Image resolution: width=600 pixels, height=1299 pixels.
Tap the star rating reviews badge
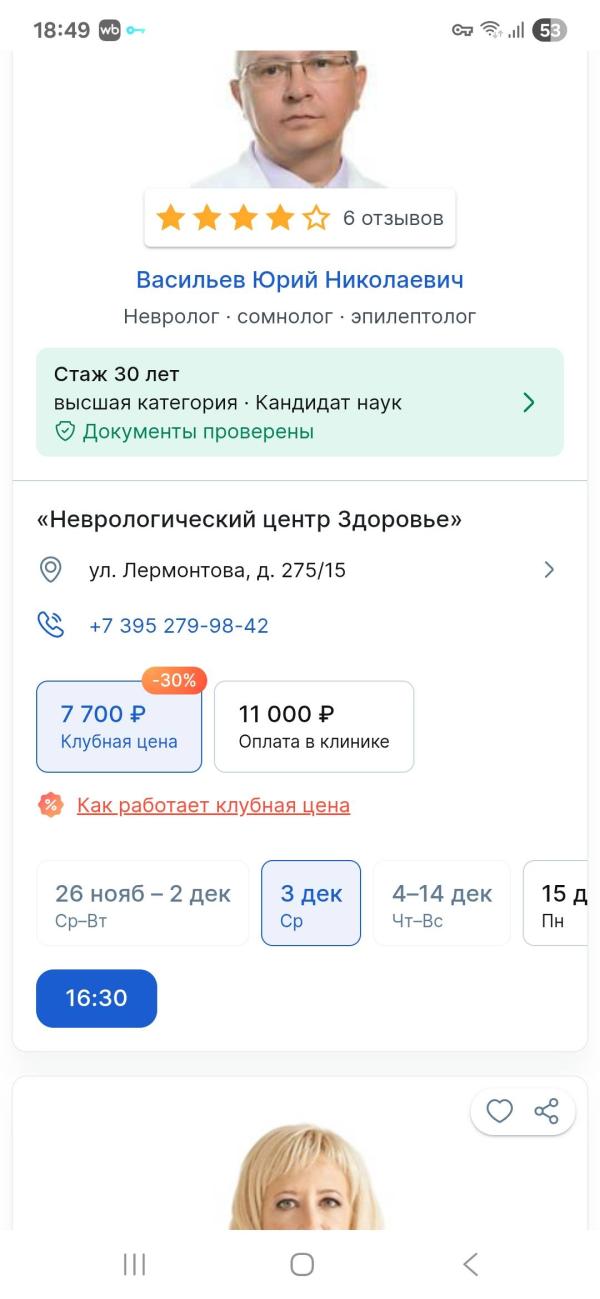[300, 218]
